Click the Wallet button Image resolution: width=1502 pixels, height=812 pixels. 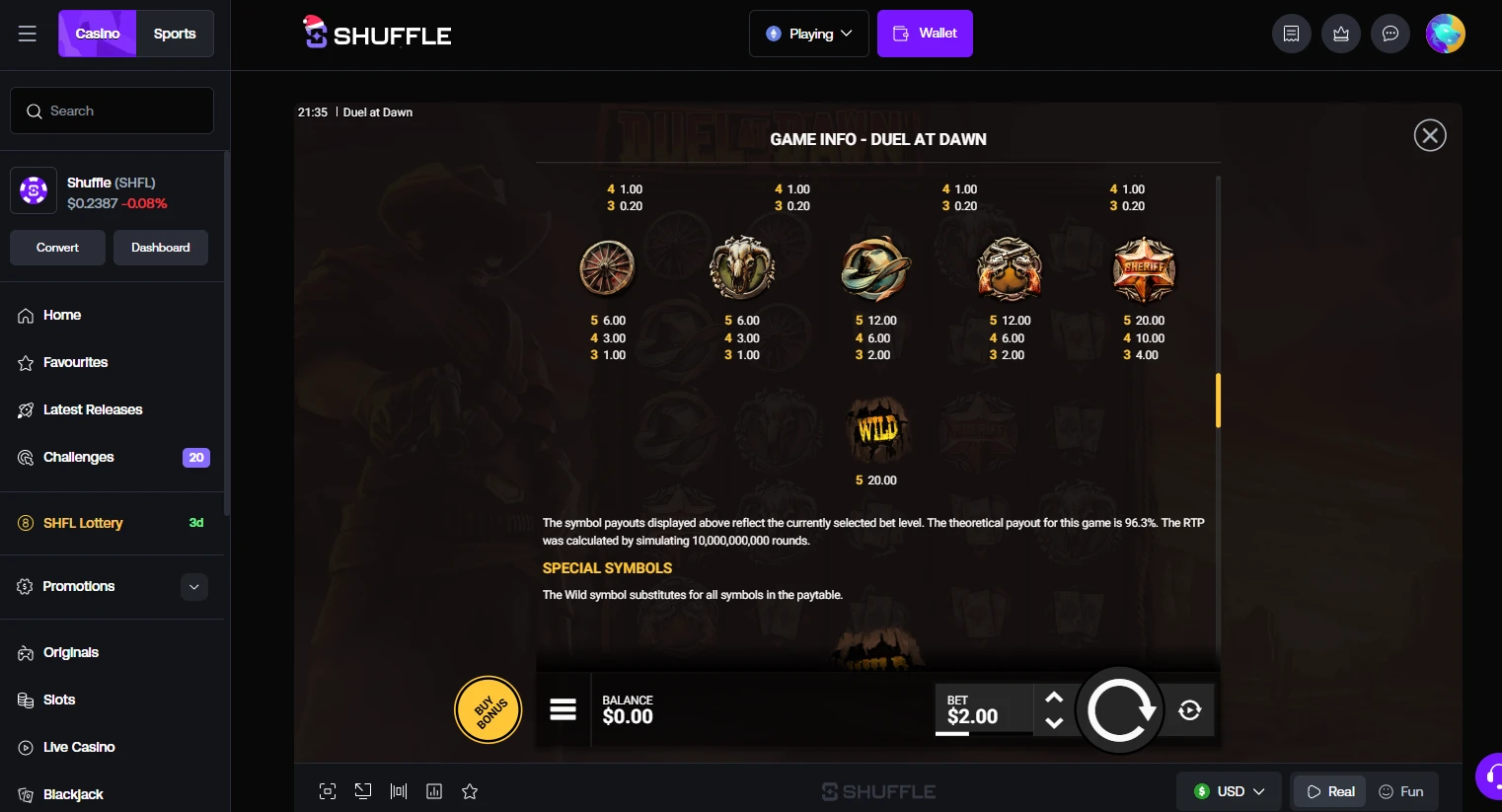(925, 34)
